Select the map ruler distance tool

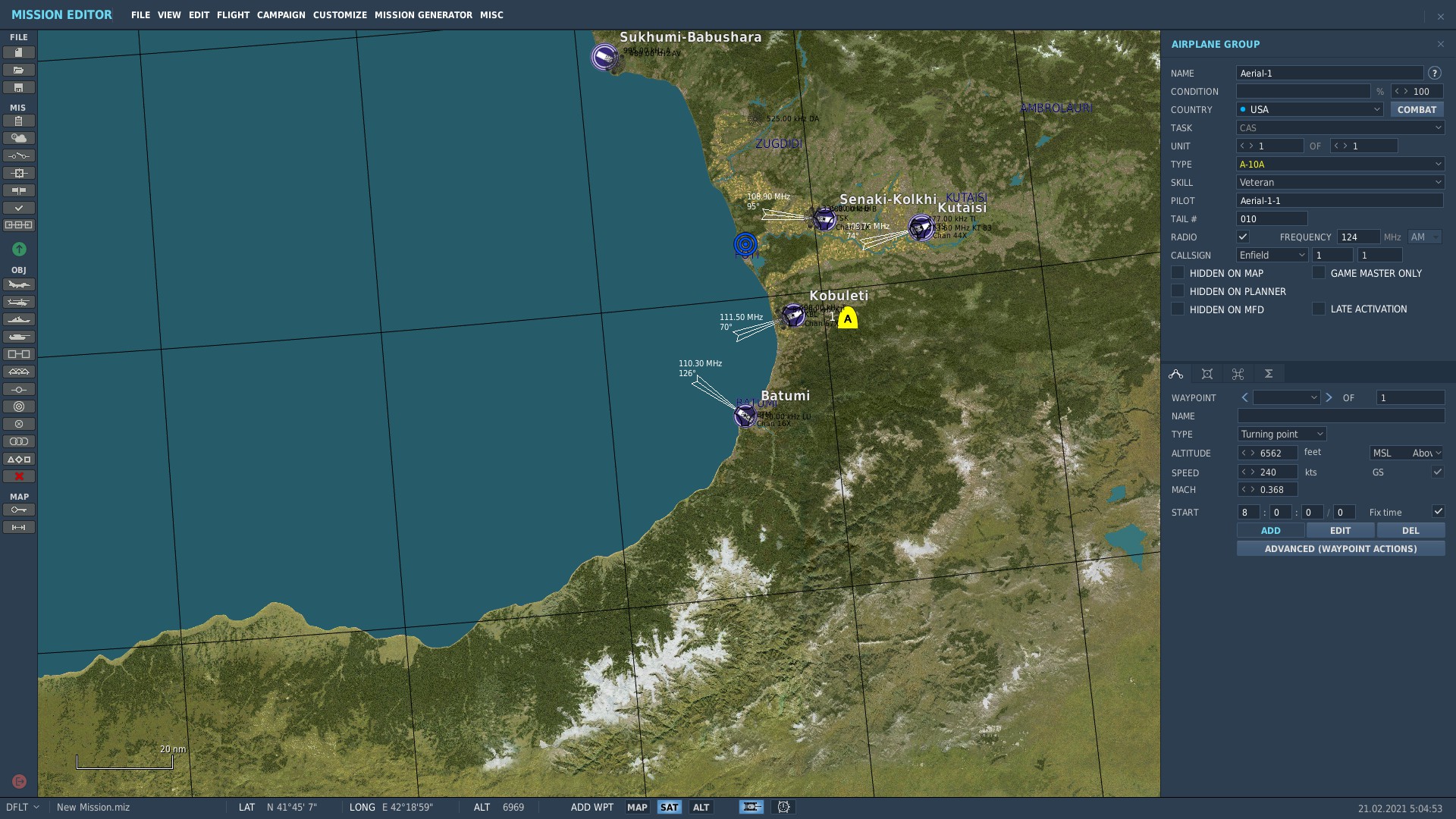pyautogui.click(x=19, y=527)
